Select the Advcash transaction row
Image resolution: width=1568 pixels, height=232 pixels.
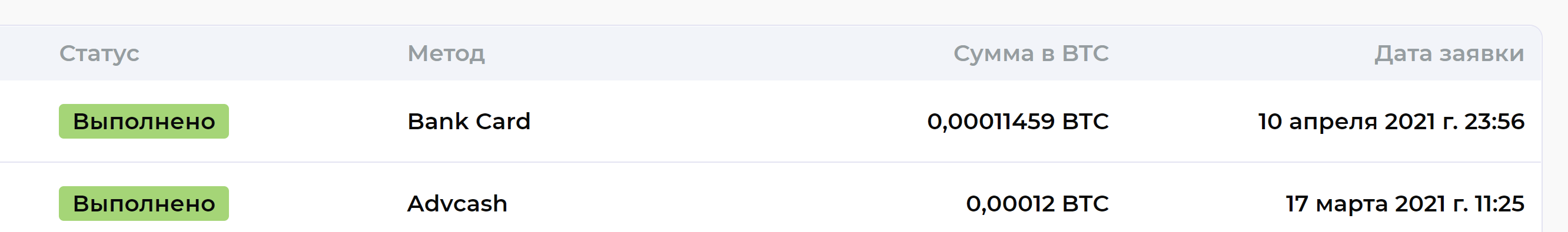(x=770, y=198)
